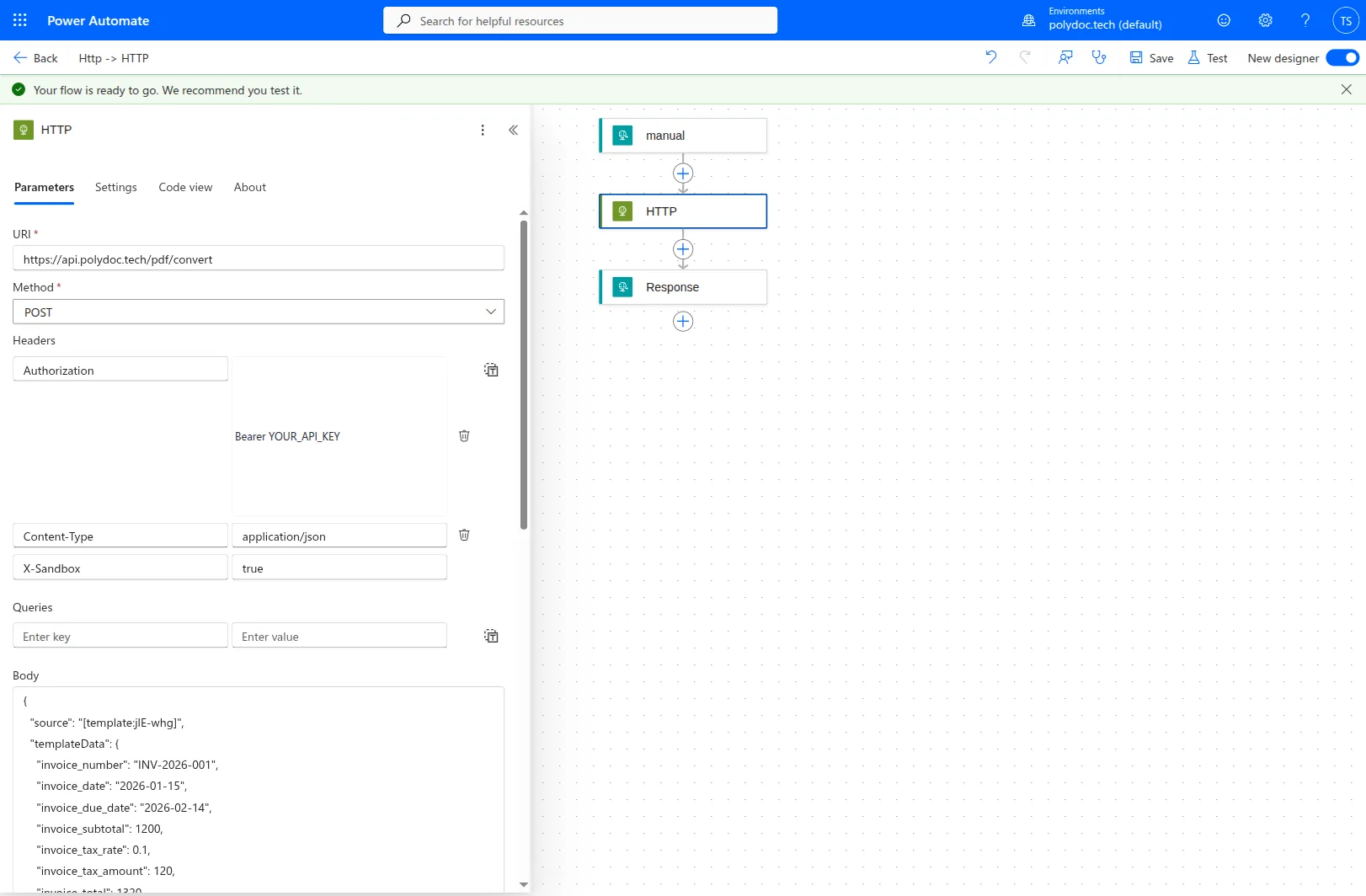Click the Environments globe icon

(x=1028, y=20)
